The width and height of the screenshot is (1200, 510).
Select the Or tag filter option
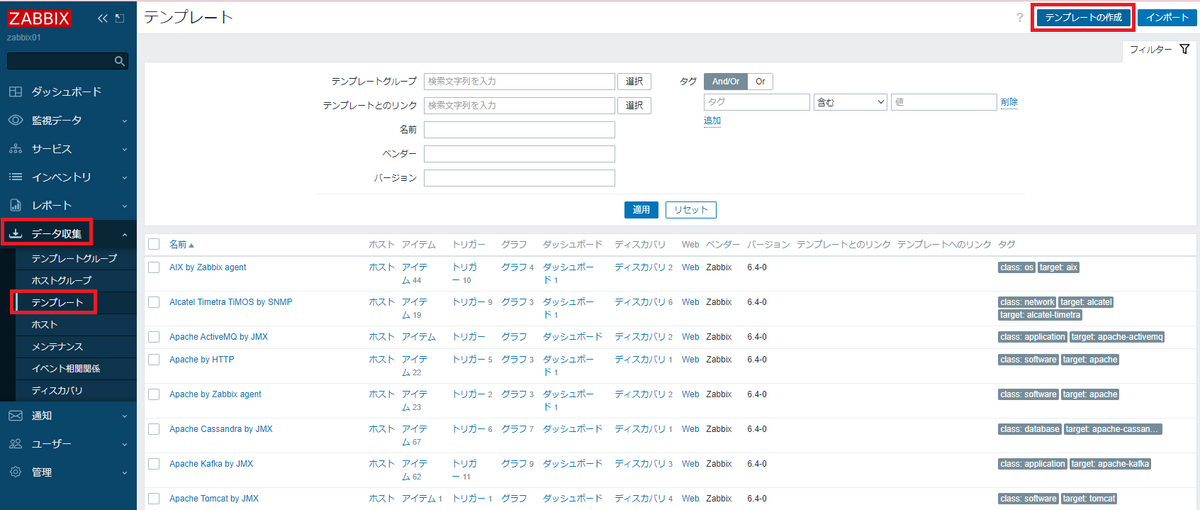point(760,82)
